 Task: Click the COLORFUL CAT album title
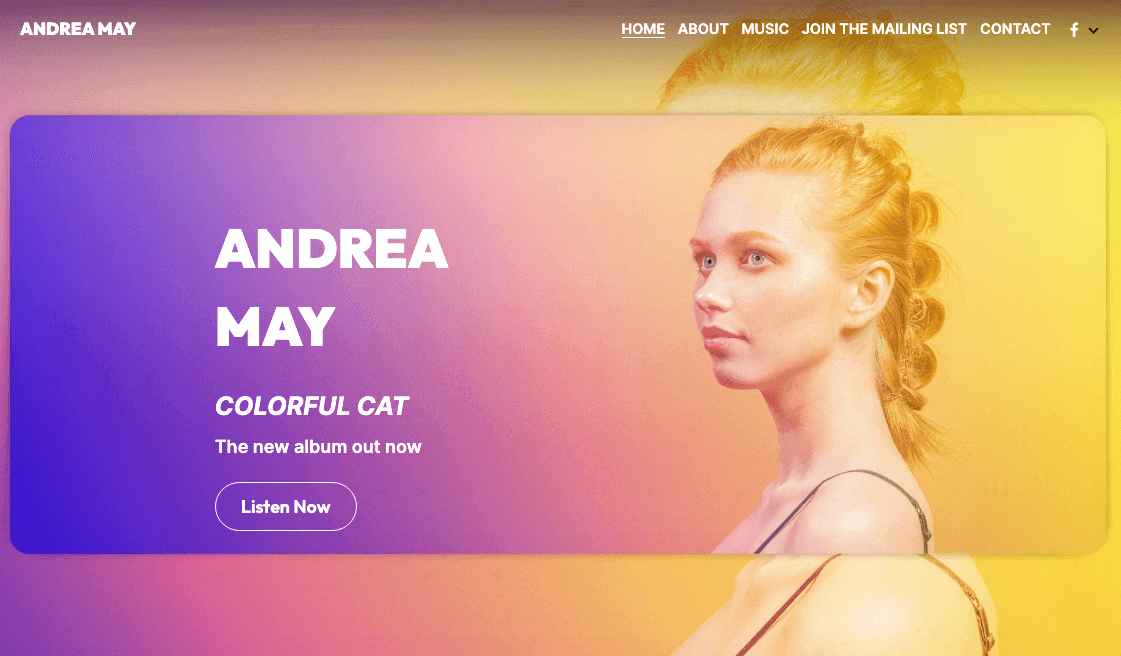(x=311, y=406)
